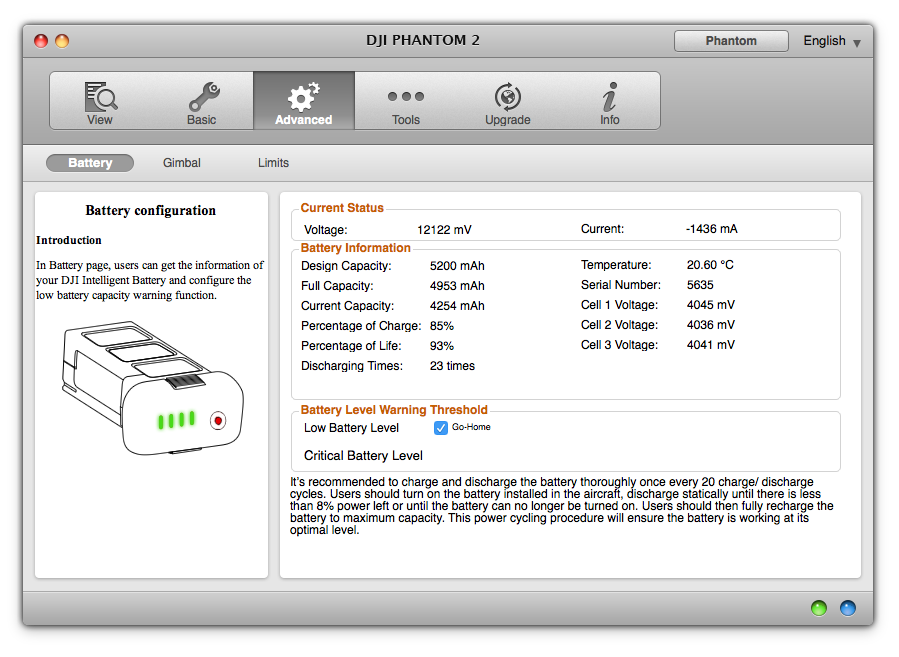Switch to the Limits sub-tab
Viewport: 899px width, 657px height.
coord(273,163)
